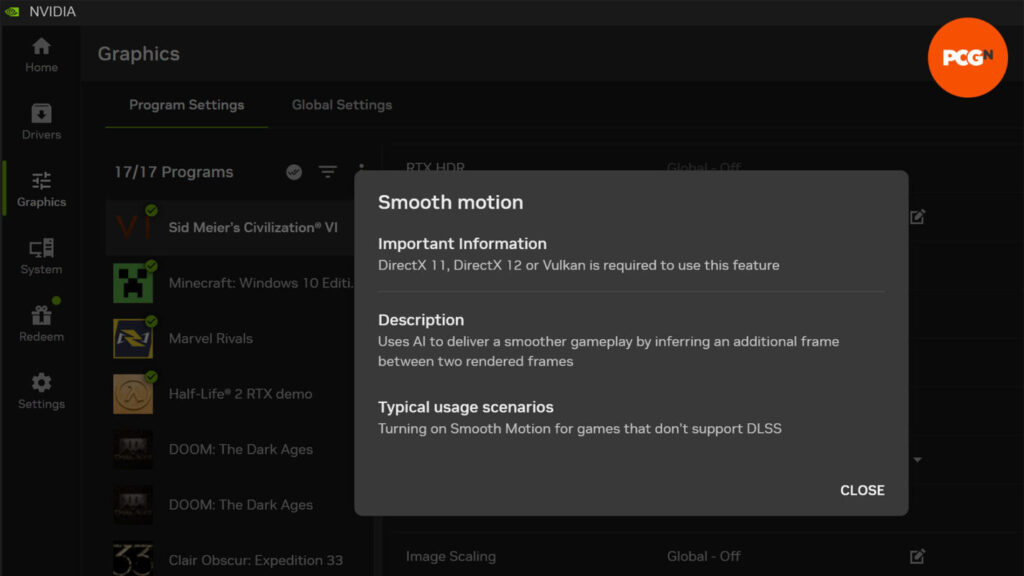Select Sid Meier's Civilization VI program
Image resolution: width=1024 pixels, height=576 pixels.
(x=230, y=227)
